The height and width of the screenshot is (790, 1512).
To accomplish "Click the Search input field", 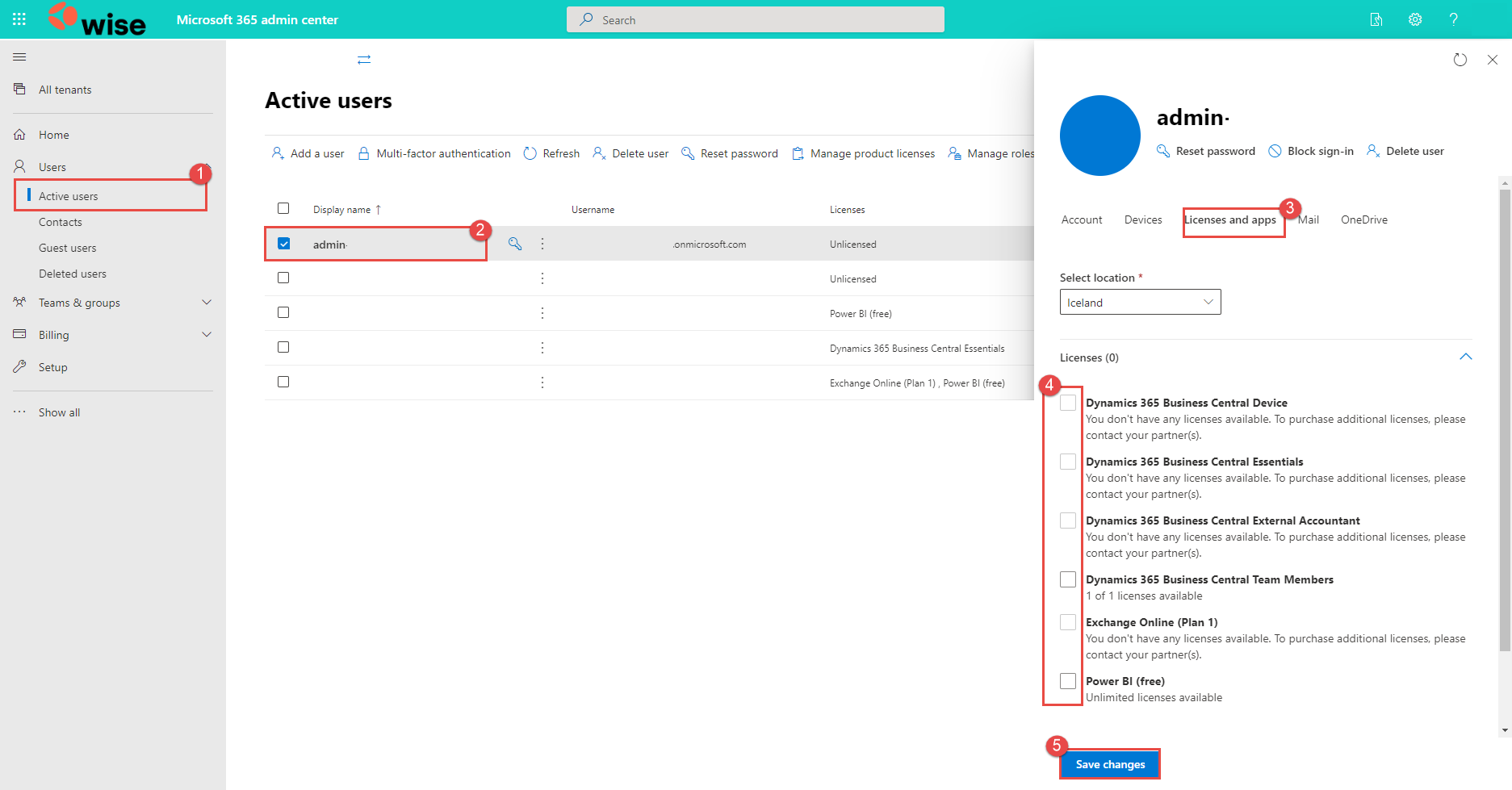I will pos(756,19).
